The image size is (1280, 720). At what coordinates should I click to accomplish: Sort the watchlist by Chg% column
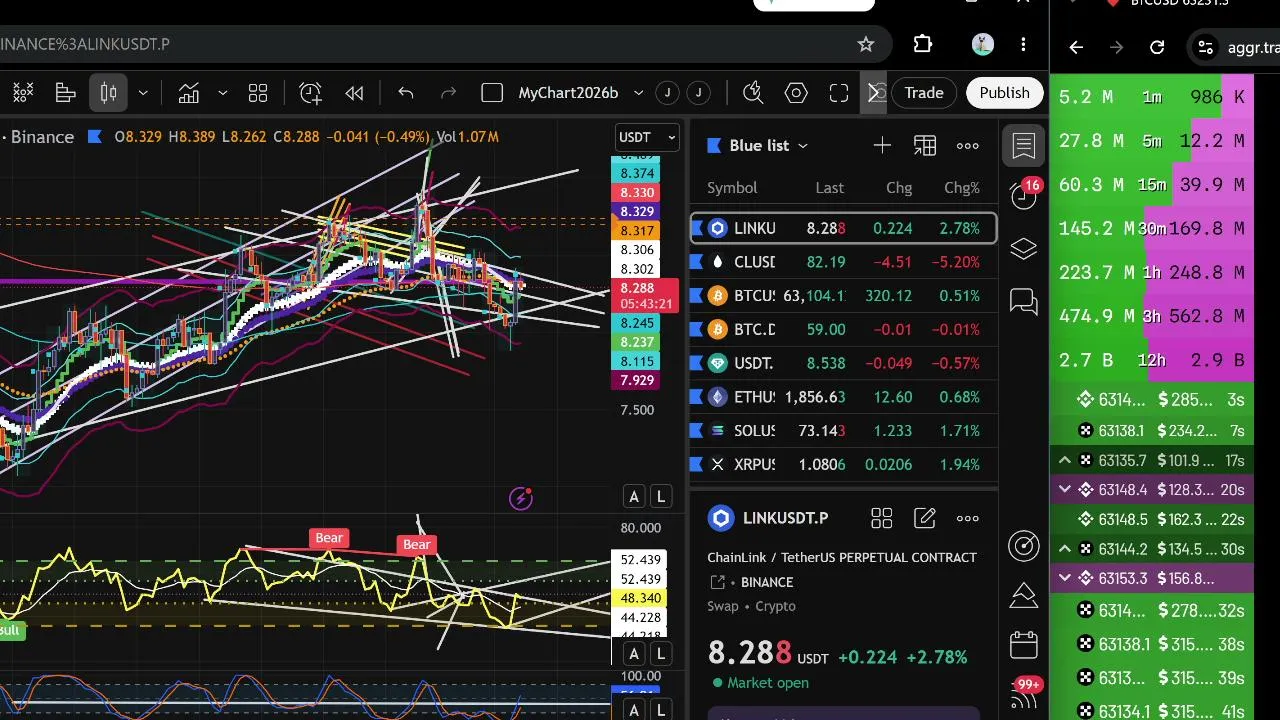pos(962,188)
